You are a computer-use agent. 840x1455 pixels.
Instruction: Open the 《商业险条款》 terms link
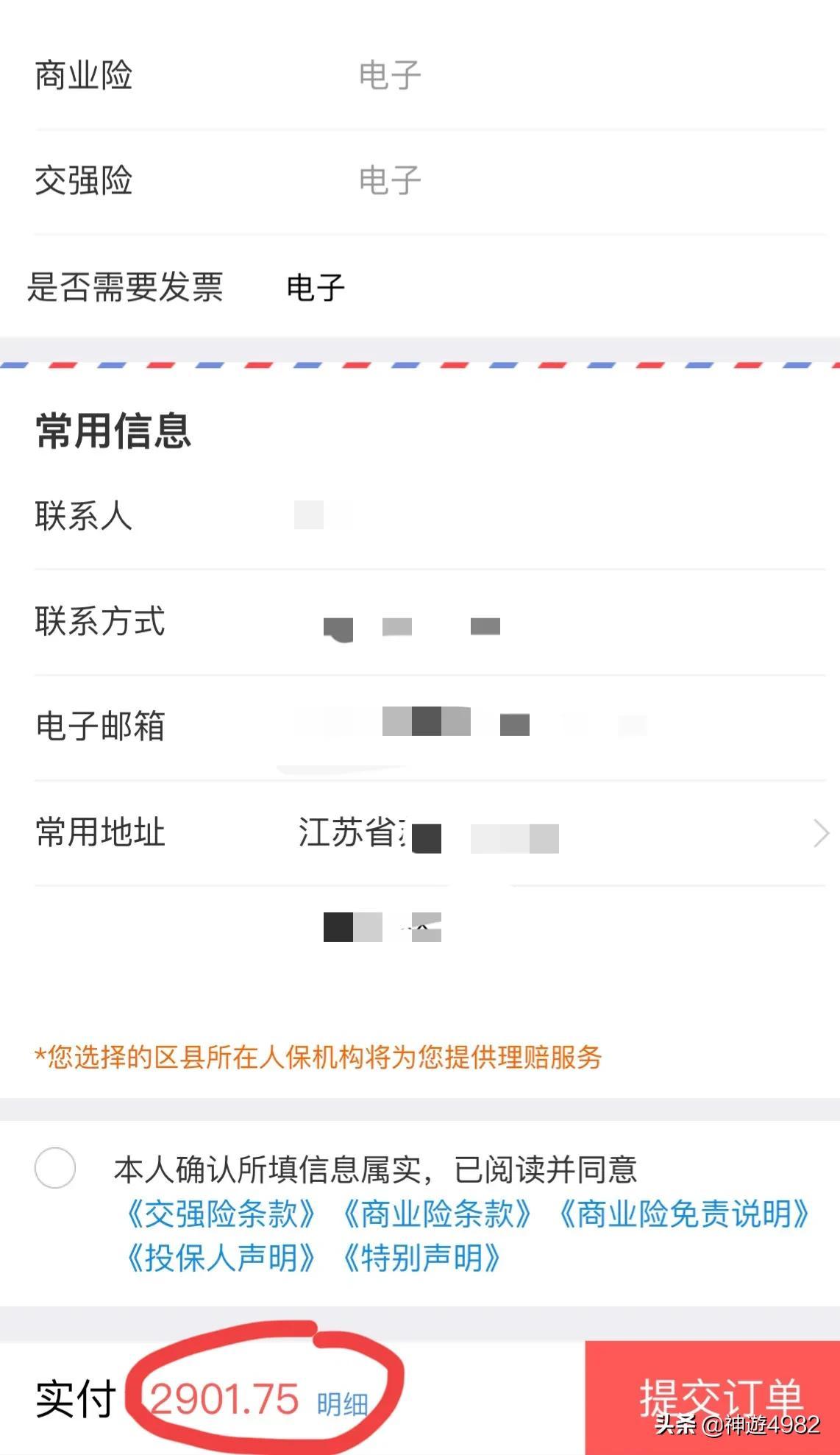[438, 1214]
